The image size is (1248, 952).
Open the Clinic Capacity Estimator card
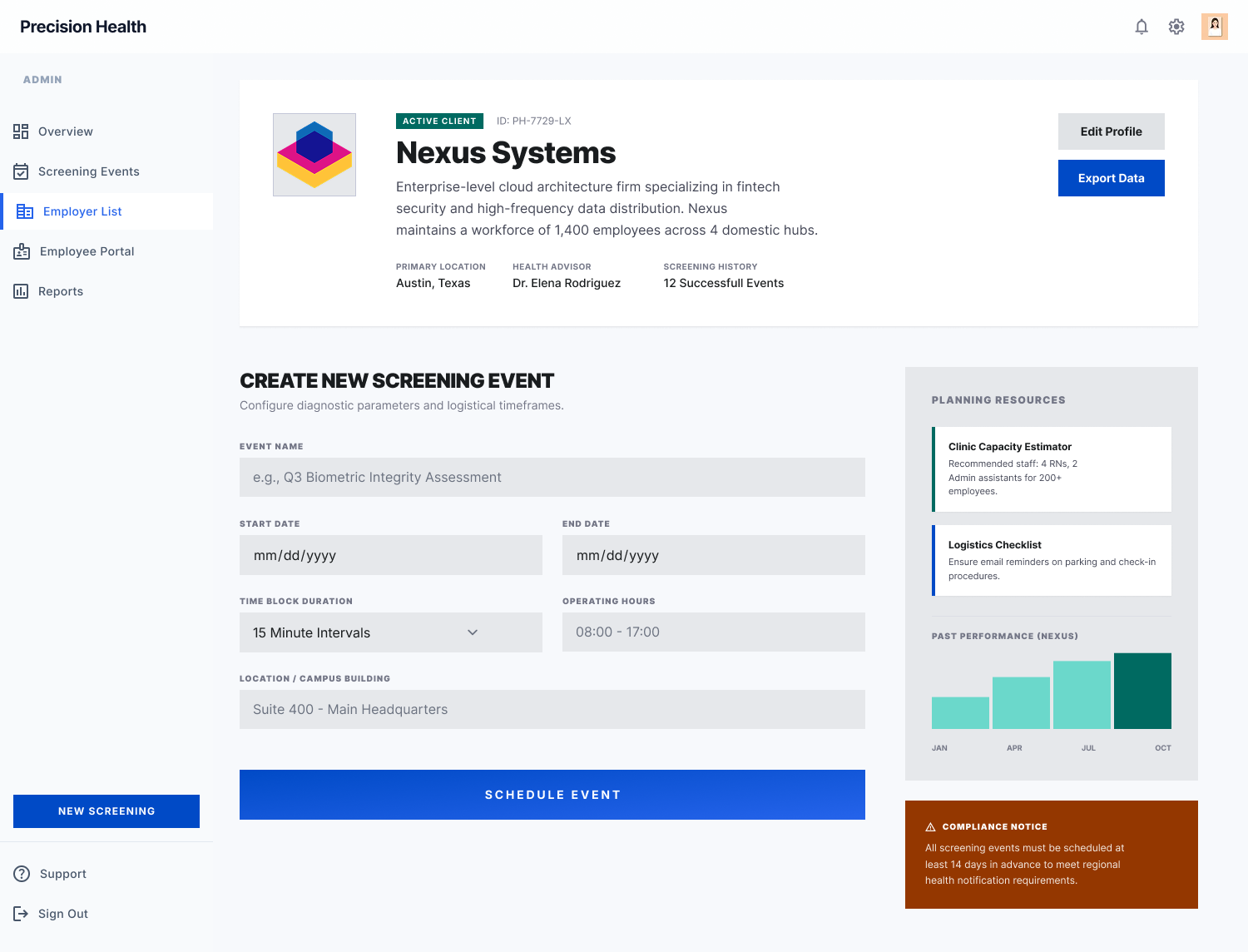1052,469
